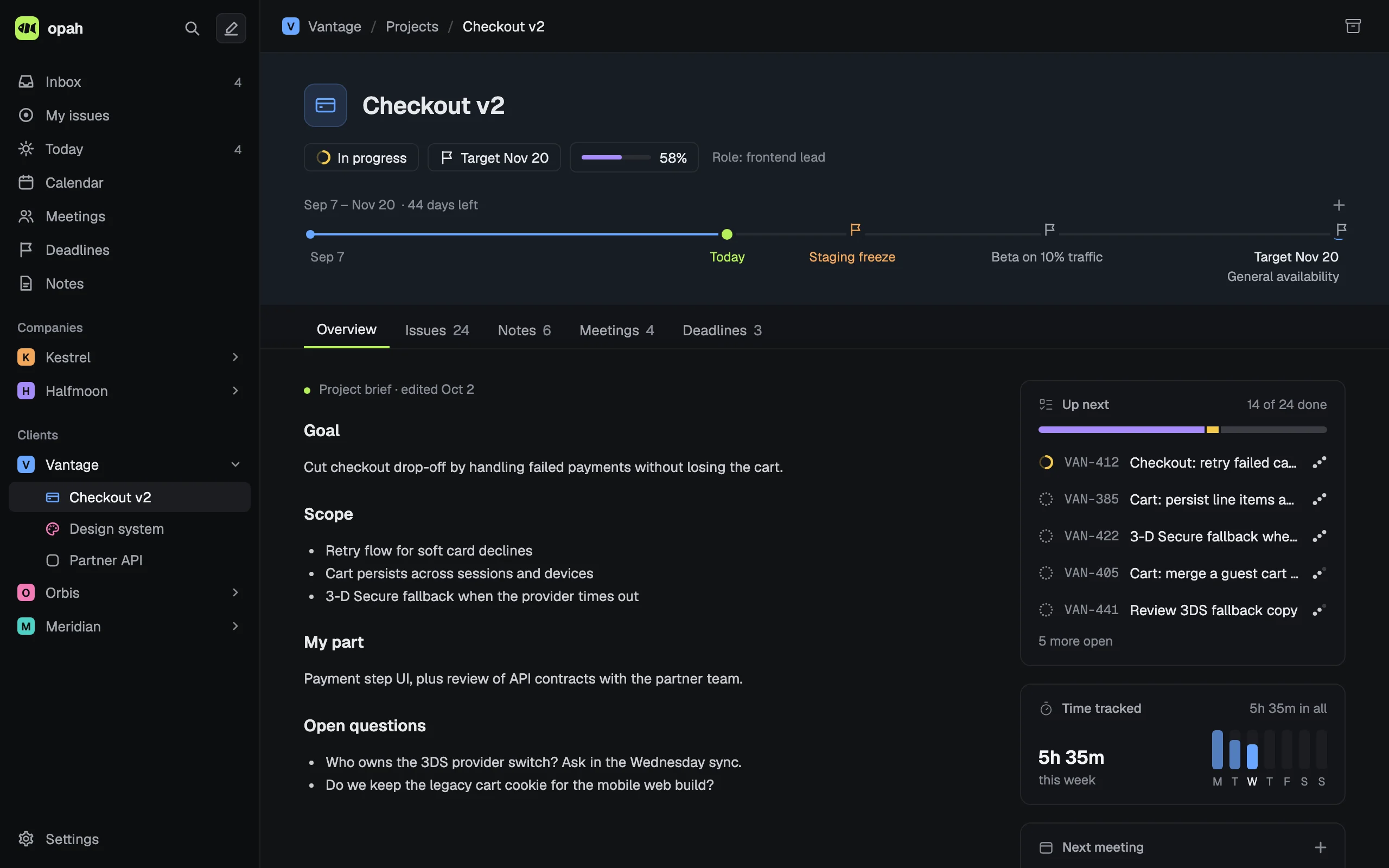This screenshot has width=1389, height=868.
Task: Open Inbox in the sidebar
Action: pyautogui.click(x=130, y=82)
